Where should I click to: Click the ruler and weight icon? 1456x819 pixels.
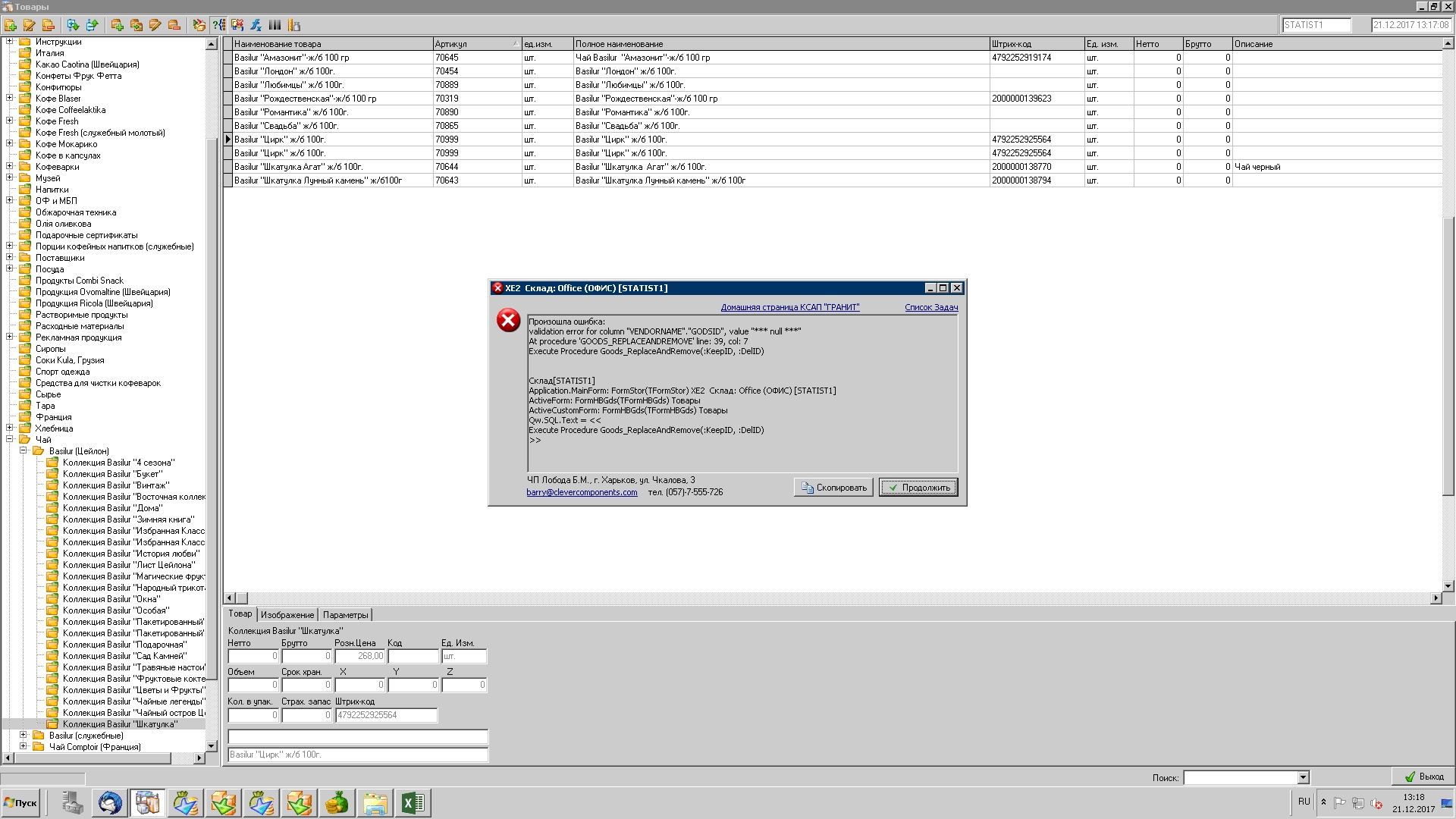pos(294,25)
